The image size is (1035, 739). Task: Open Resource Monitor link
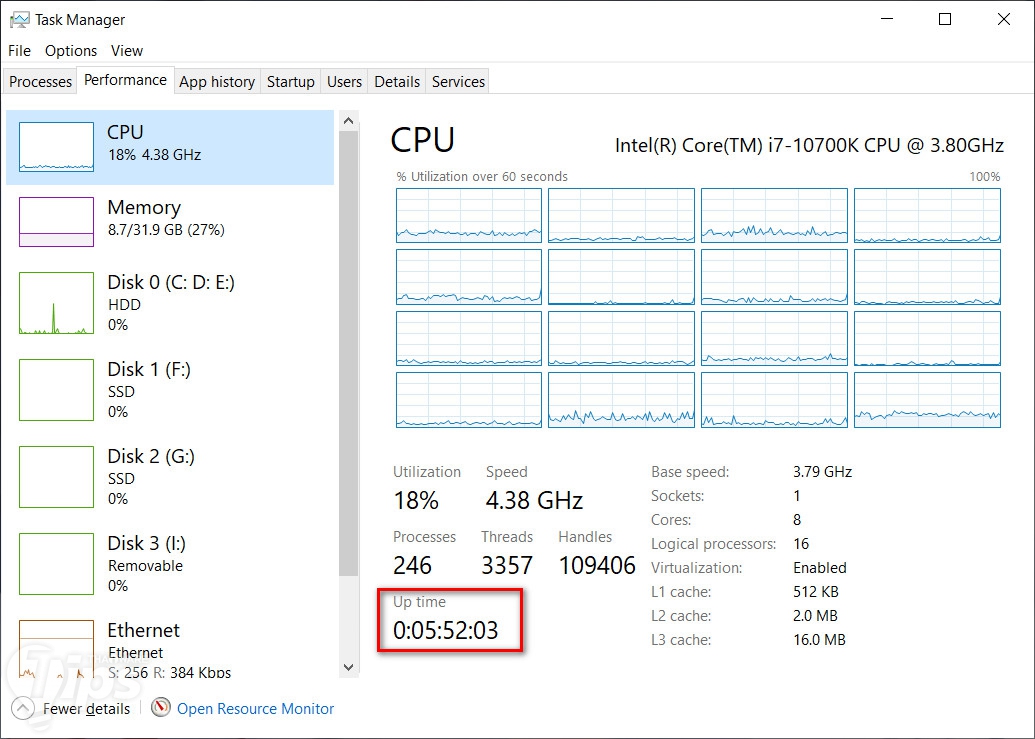[255, 709]
